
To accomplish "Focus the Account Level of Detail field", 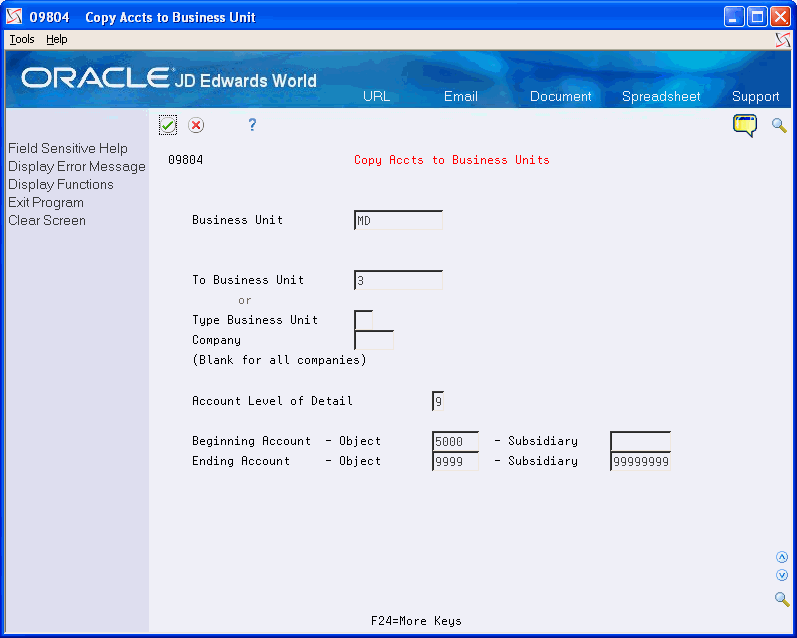I will click(x=438, y=401).
